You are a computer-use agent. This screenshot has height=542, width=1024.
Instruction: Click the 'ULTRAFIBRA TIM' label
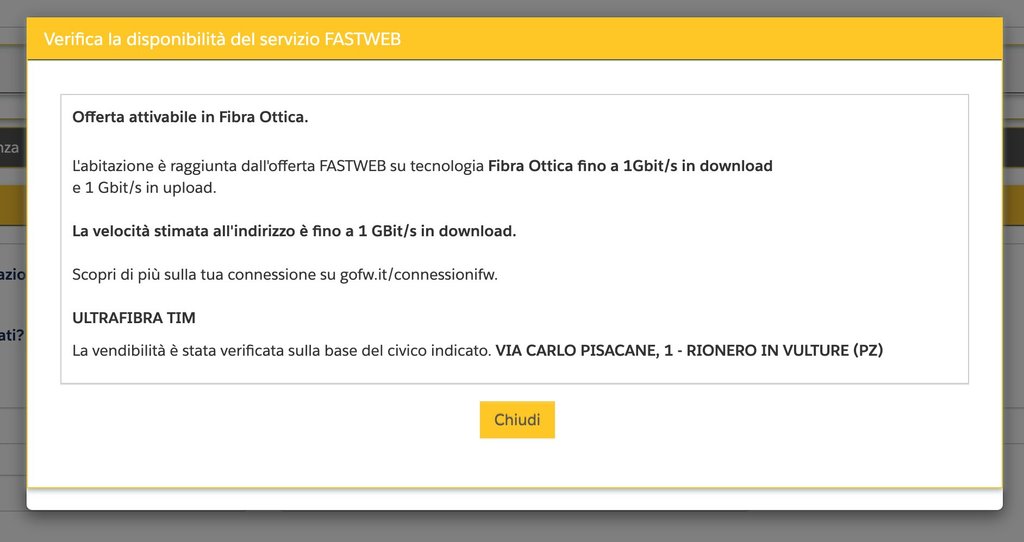pos(134,318)
